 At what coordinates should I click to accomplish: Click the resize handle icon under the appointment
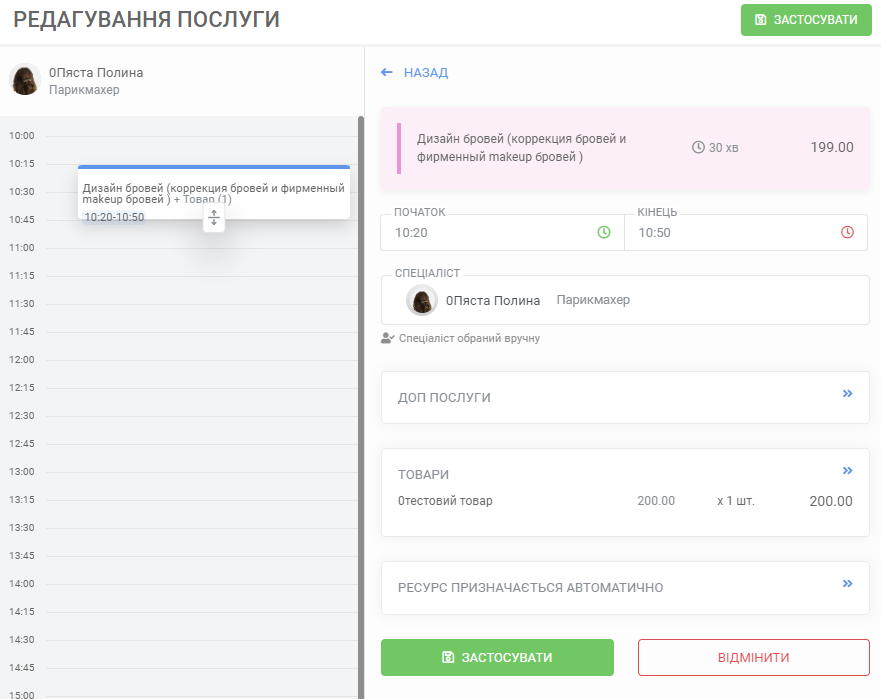pos(214,219)
